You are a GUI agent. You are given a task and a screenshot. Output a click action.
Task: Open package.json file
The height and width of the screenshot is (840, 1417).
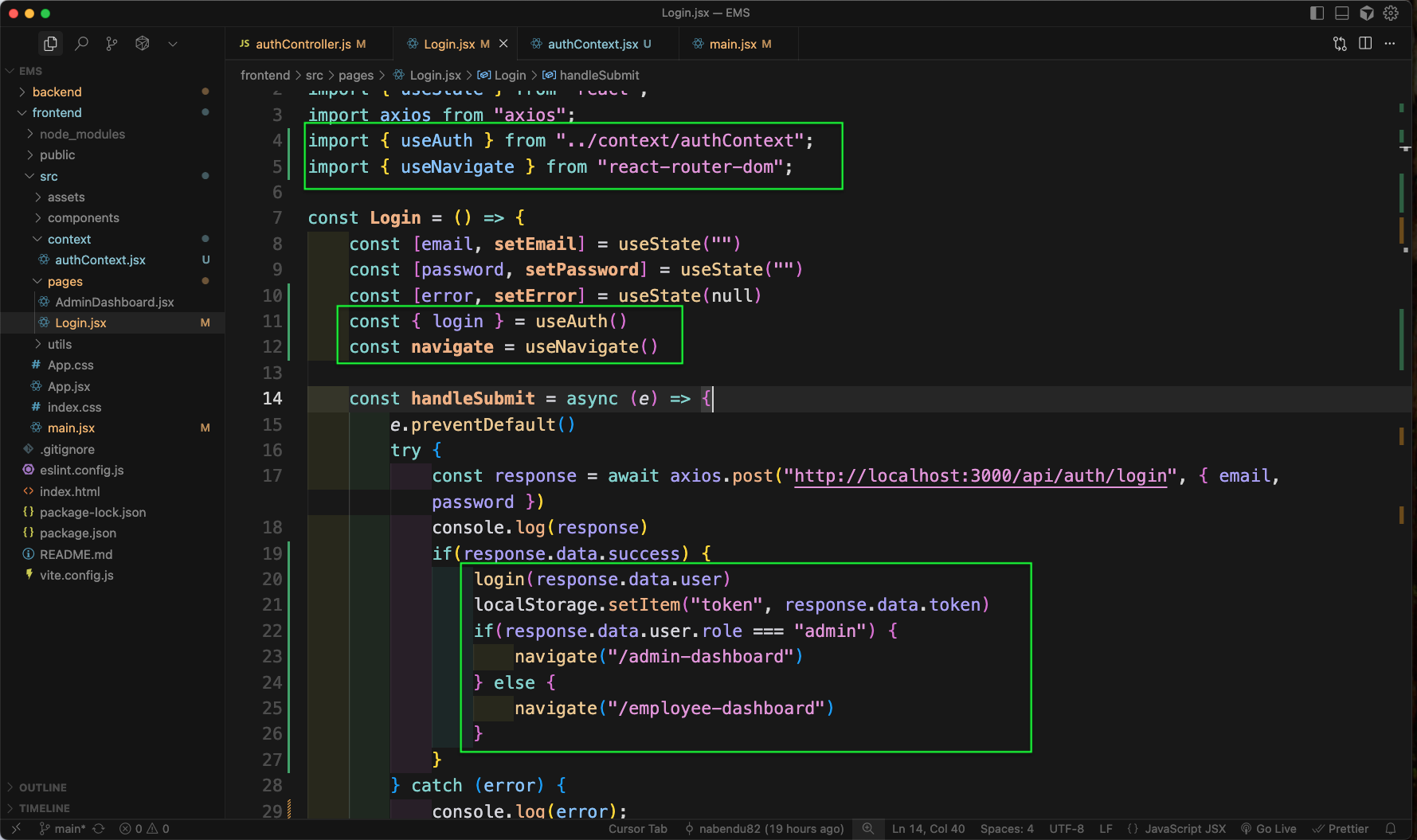[x=112, y=533]
